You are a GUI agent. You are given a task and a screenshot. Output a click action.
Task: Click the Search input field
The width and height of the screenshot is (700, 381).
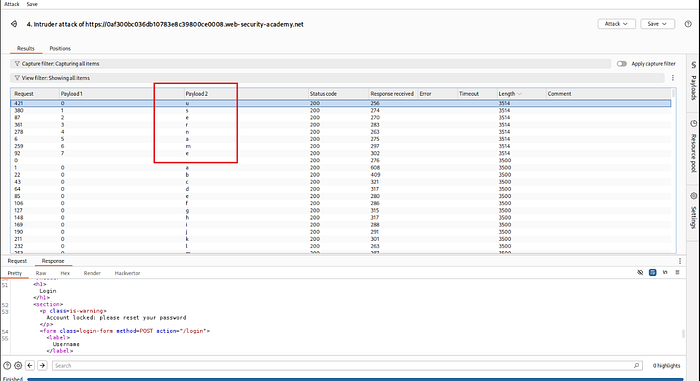347,365
